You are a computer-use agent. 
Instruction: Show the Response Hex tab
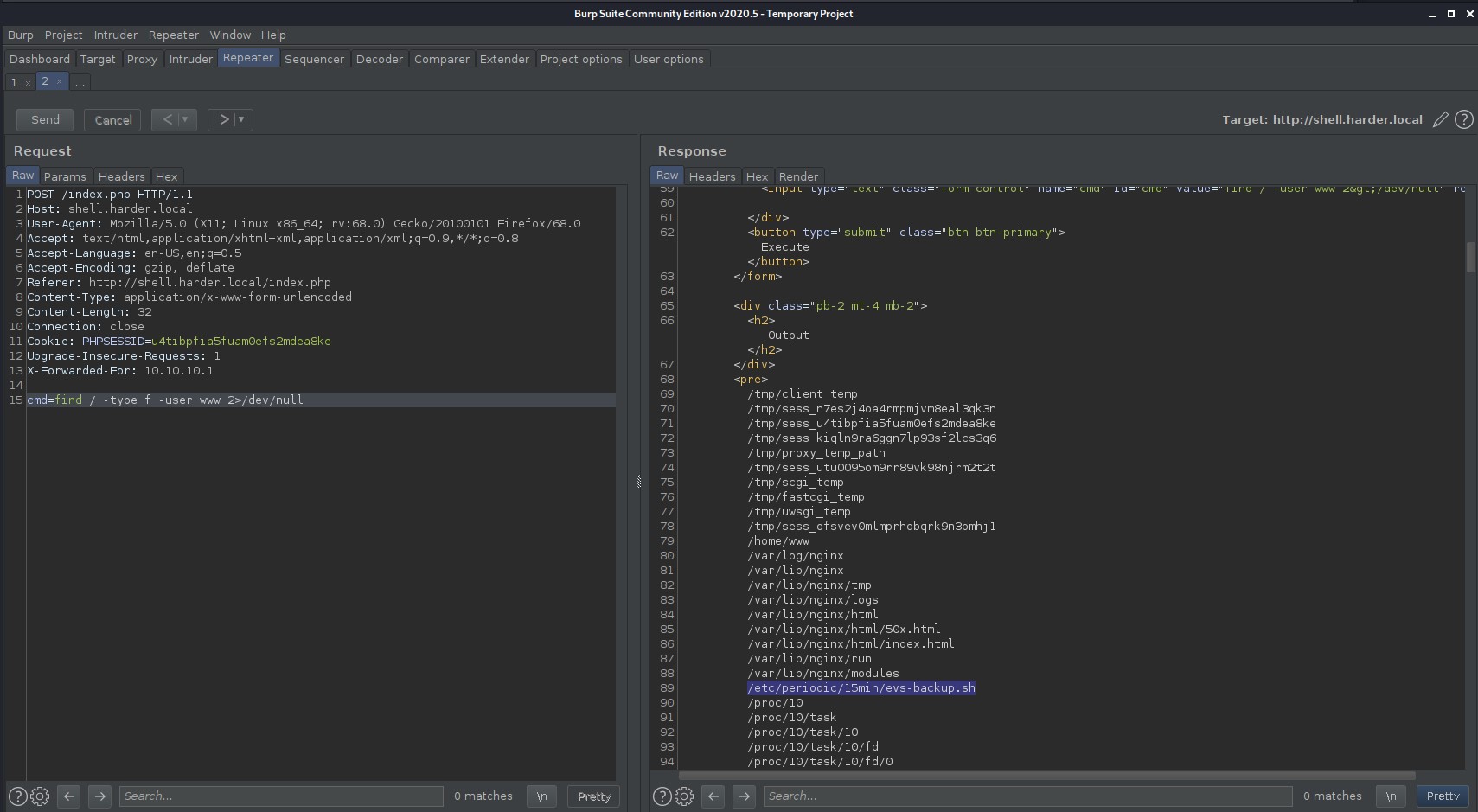point(757,176)
